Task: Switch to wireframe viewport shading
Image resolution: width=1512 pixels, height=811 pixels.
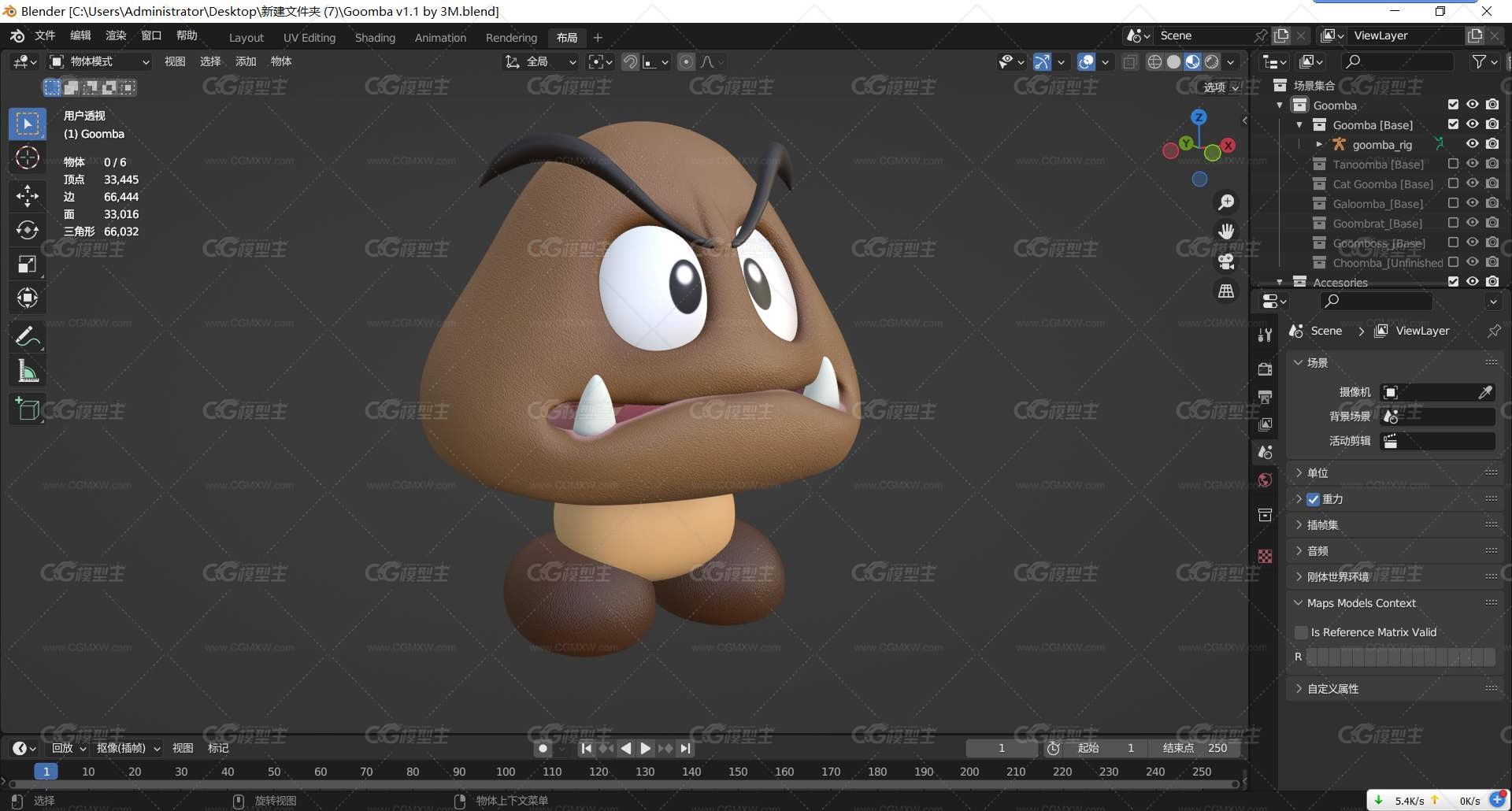Action: click(1154, 61)
